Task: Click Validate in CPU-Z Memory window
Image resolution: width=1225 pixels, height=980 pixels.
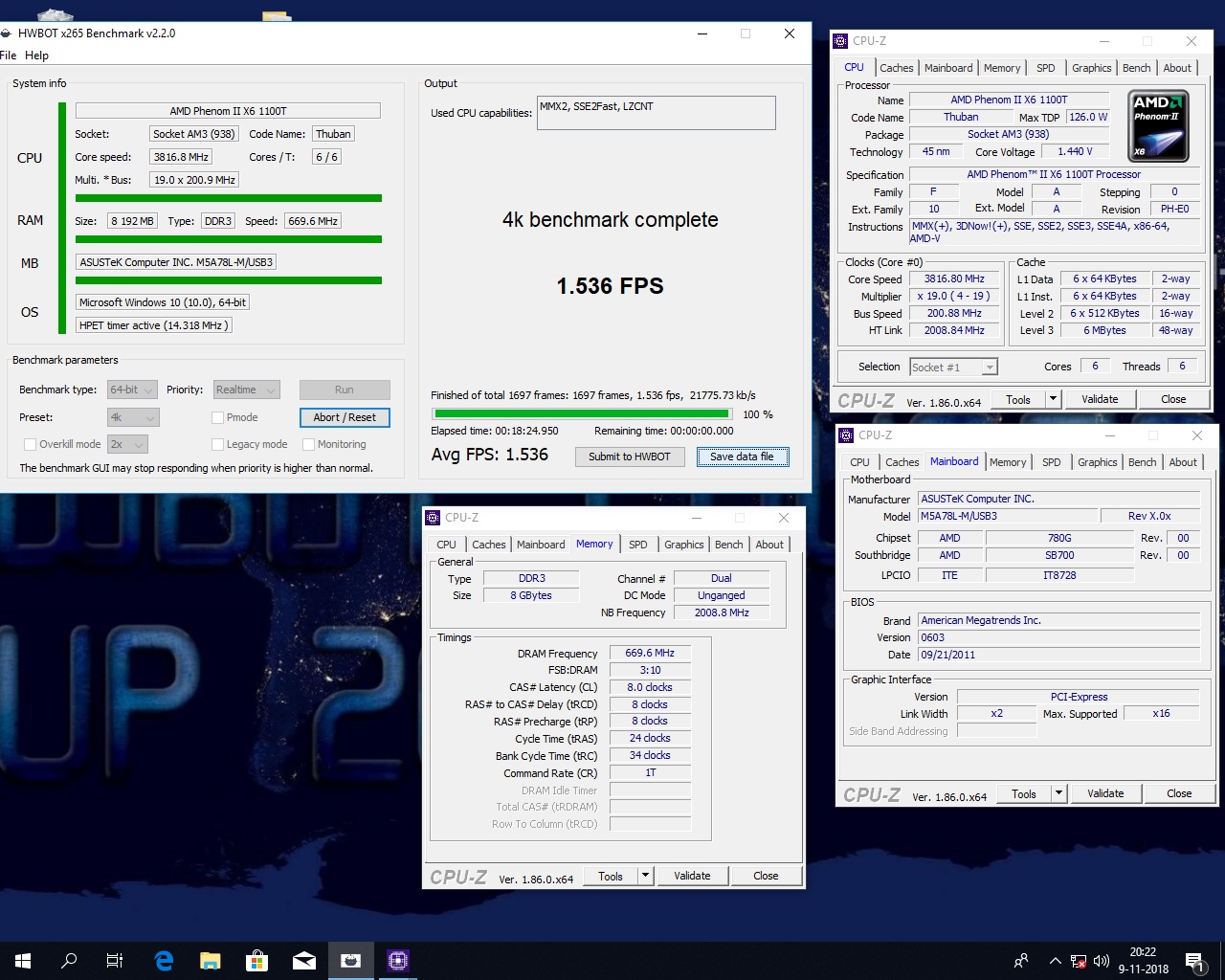Action: [x=692, y=876]
